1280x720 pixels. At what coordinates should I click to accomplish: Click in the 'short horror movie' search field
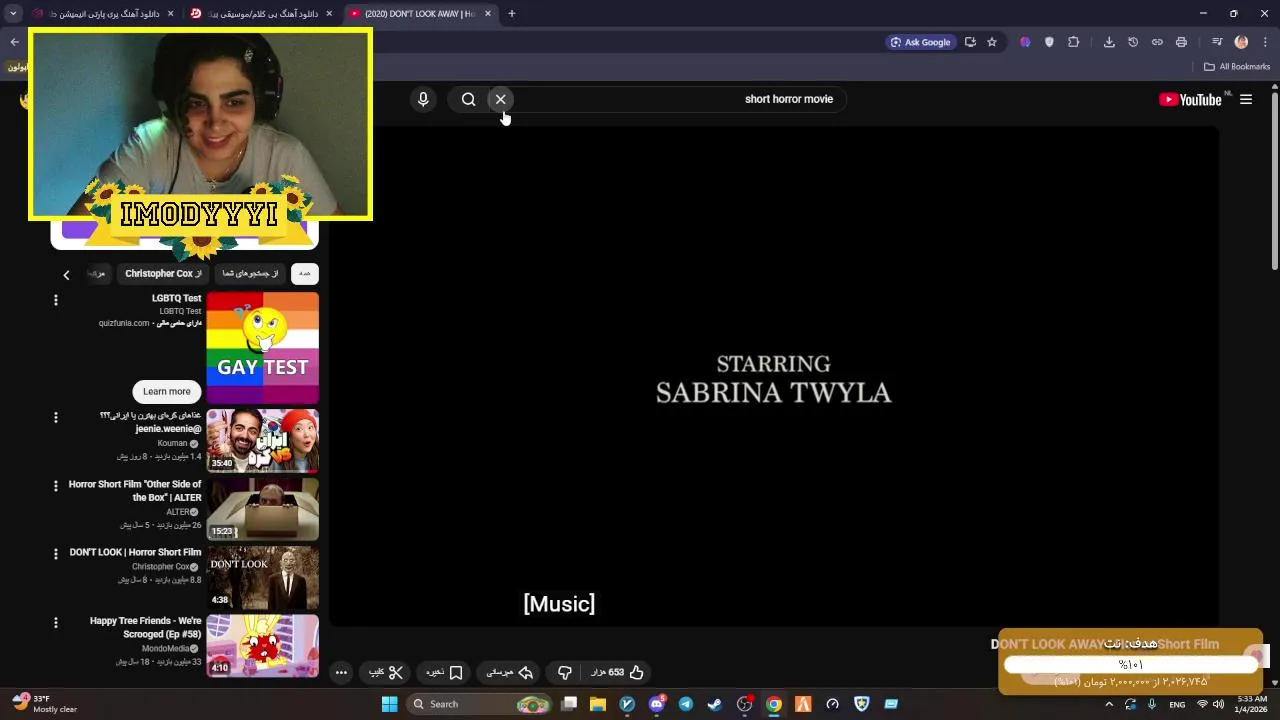(680, 99)
